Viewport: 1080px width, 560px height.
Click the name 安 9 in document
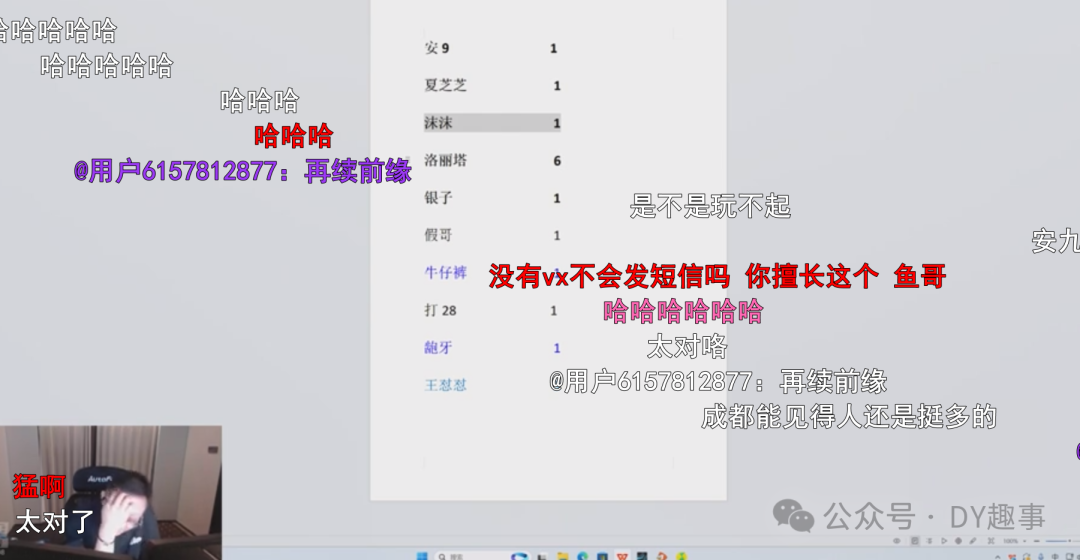click(437, 48)
